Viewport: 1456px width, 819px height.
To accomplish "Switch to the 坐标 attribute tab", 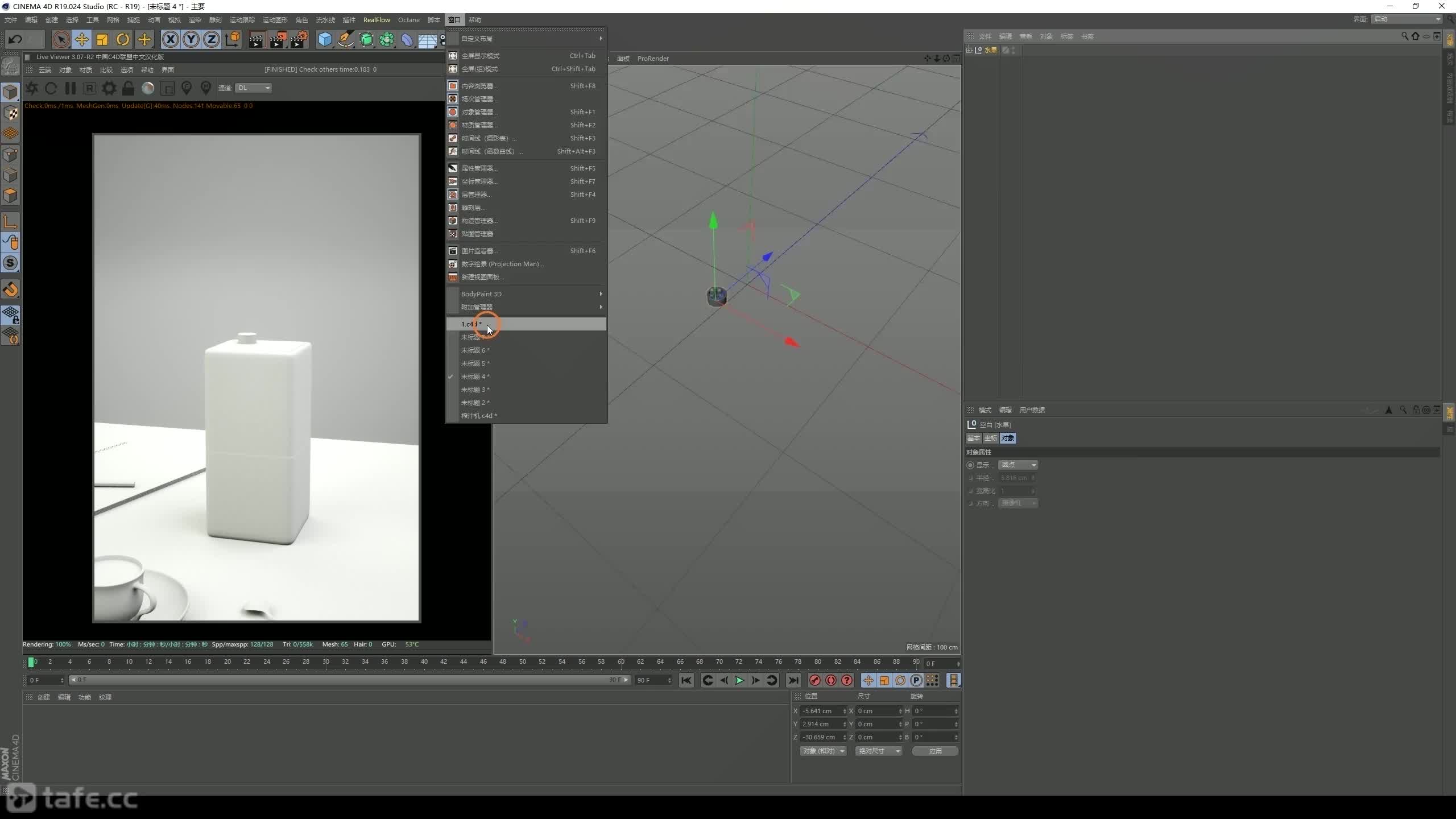I will coord(991,439).
